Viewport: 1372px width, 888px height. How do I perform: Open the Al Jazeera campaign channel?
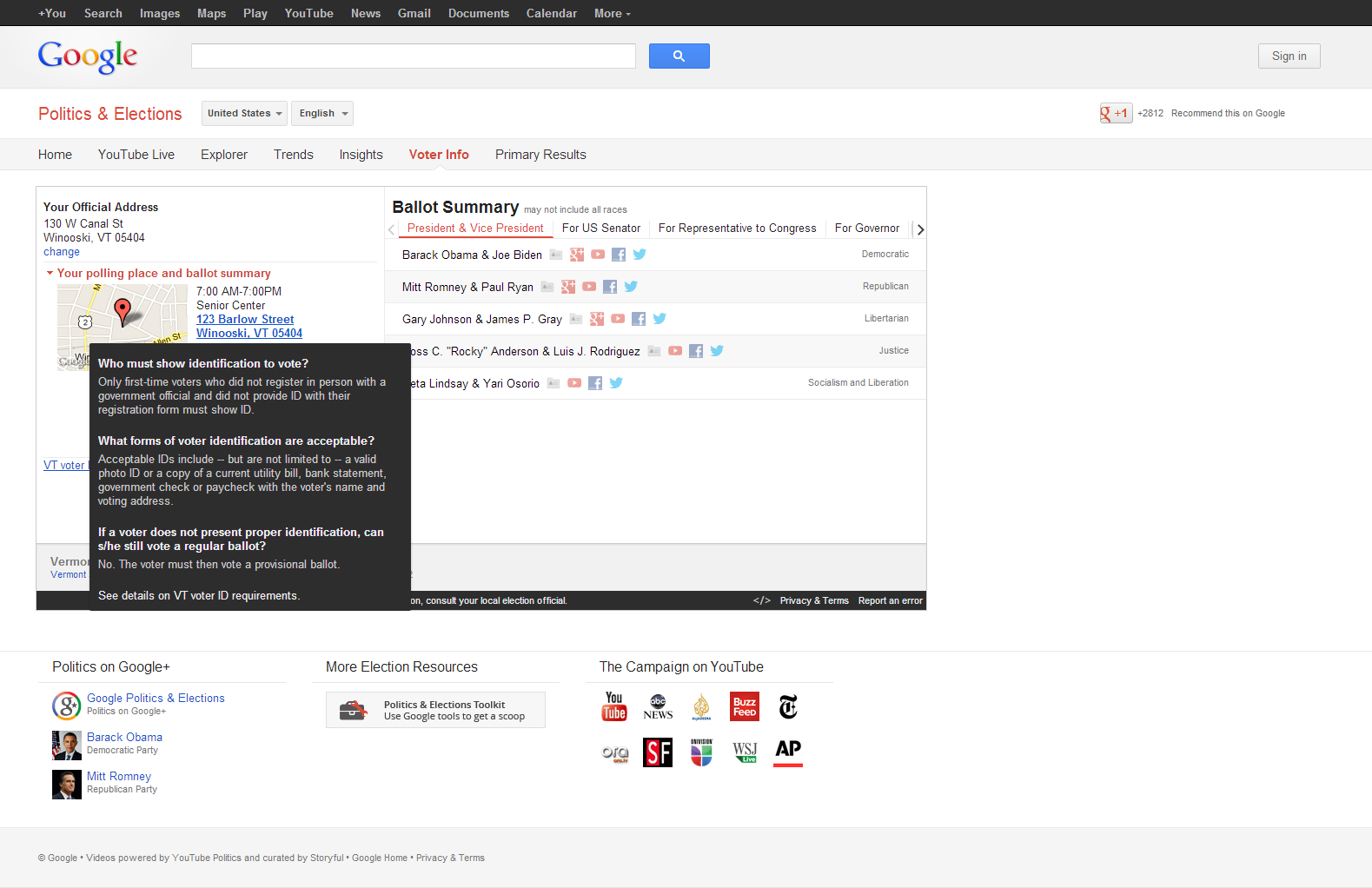(701, 706)
